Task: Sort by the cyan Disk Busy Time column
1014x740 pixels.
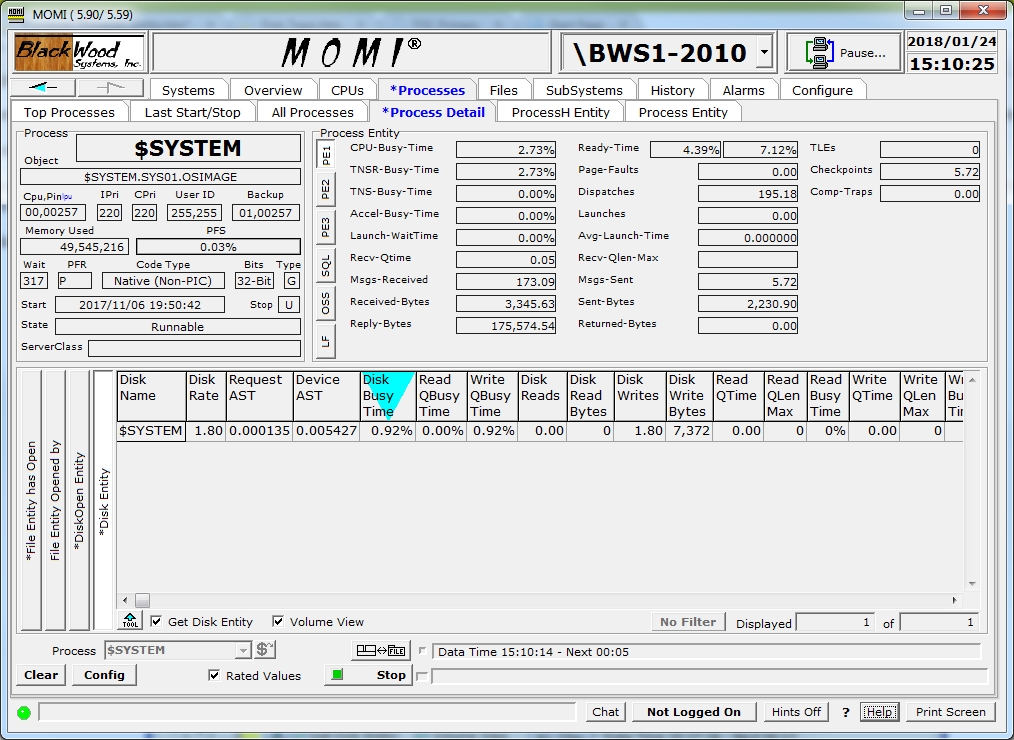Action: pyautogui.click(x=388, y=395)
